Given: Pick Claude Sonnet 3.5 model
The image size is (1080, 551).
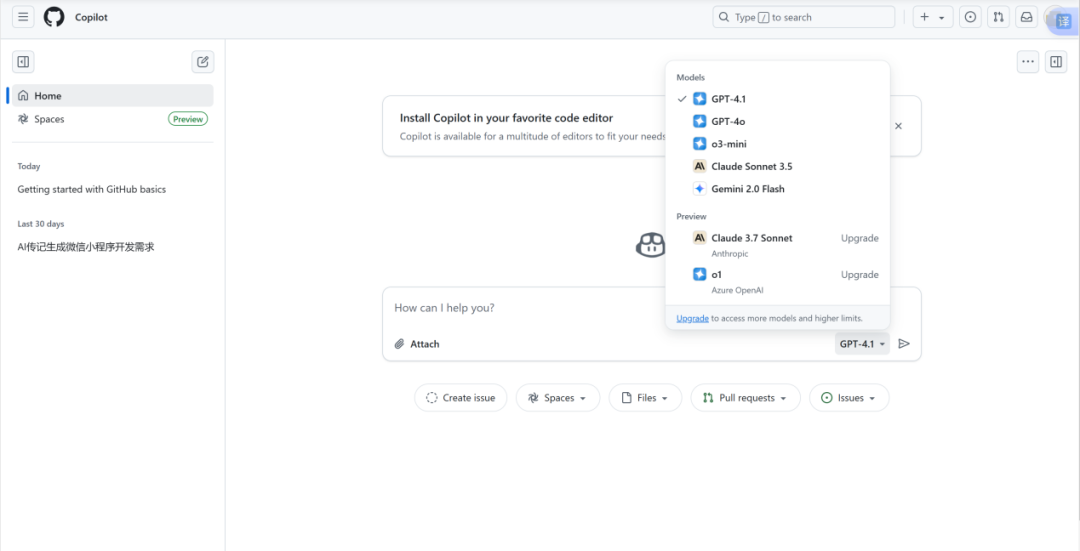Looking at the screenshot, I should [778, 166].
